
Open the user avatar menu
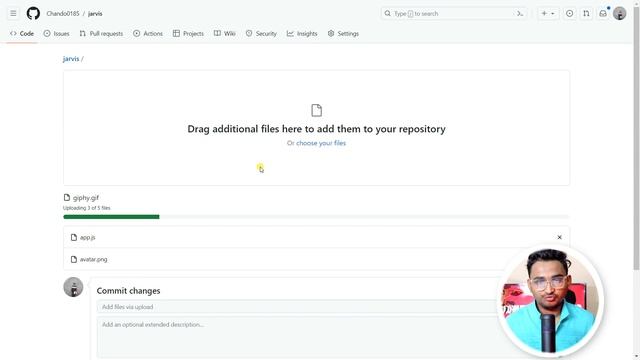619,13
